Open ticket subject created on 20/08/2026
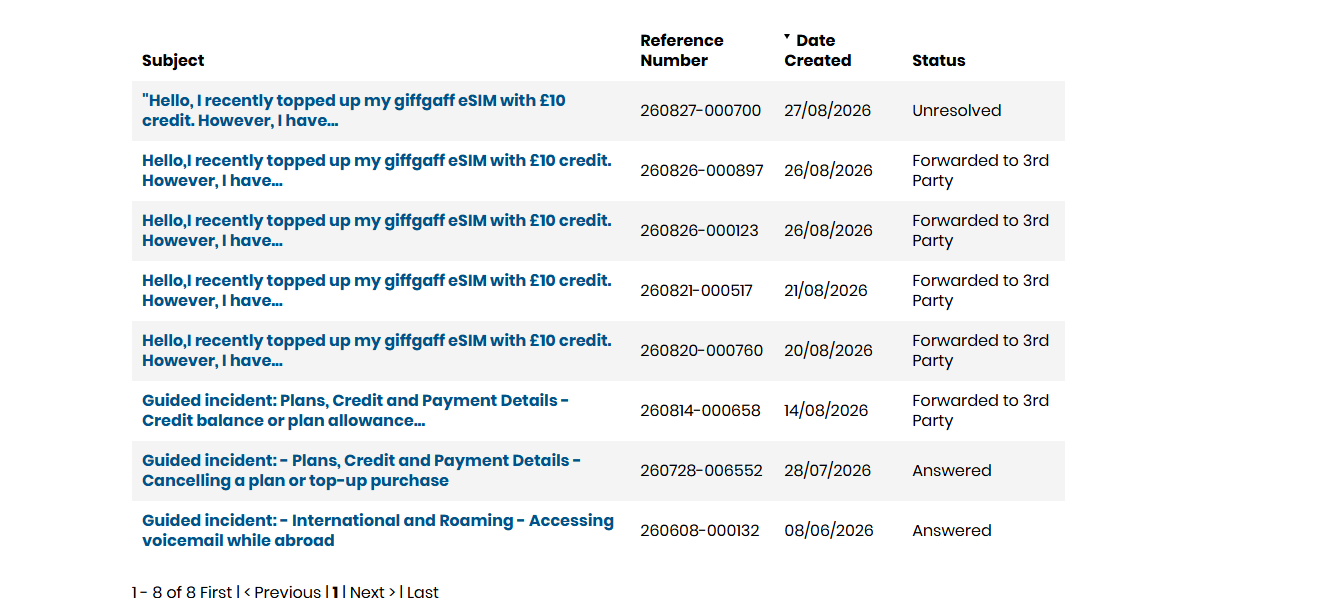 pos(377,351)
